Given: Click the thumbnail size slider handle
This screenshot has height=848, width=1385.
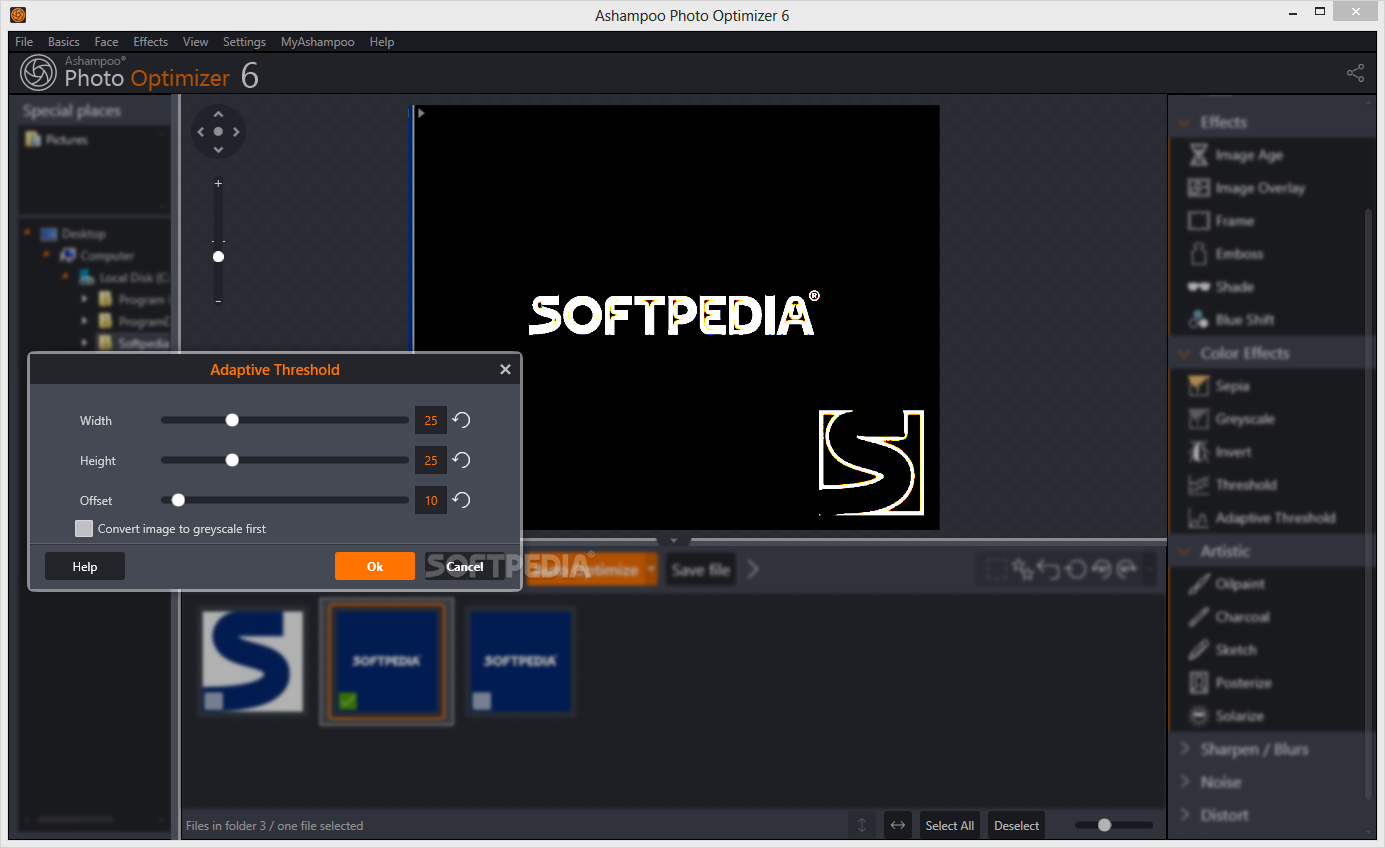Looking at the screenshot, I should (1104, 825).
